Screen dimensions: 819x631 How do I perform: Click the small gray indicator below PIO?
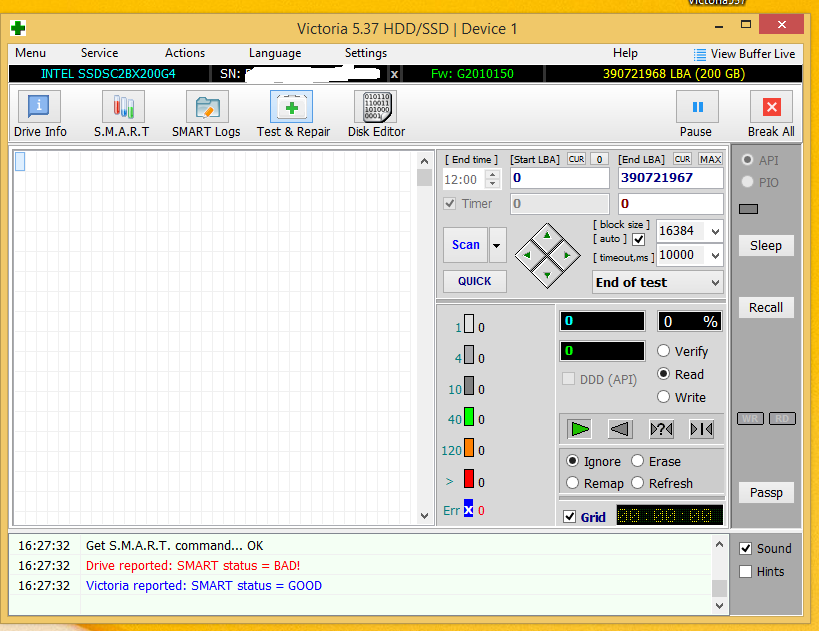748,209
